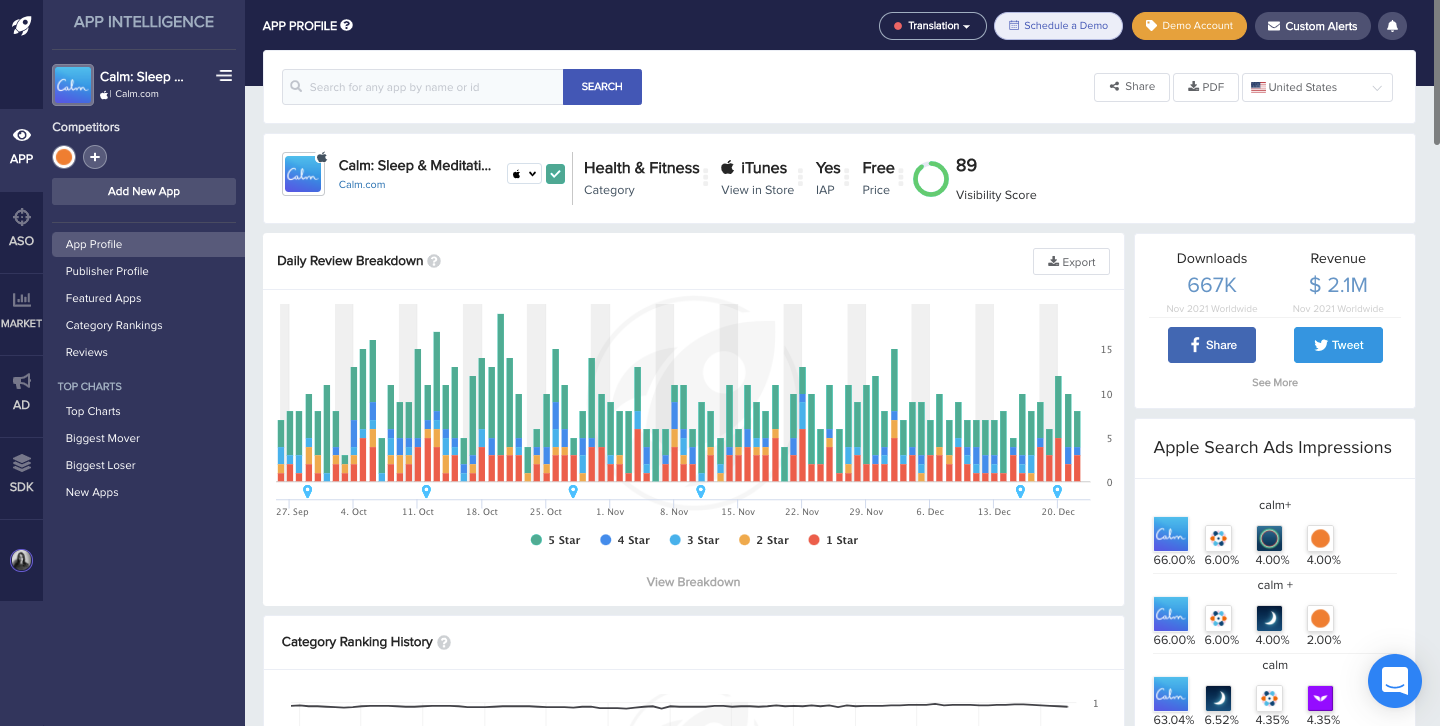The image size is (1440, 726).
Task: Select App Profile in the sidebar menu
Action: click(148, 244)
